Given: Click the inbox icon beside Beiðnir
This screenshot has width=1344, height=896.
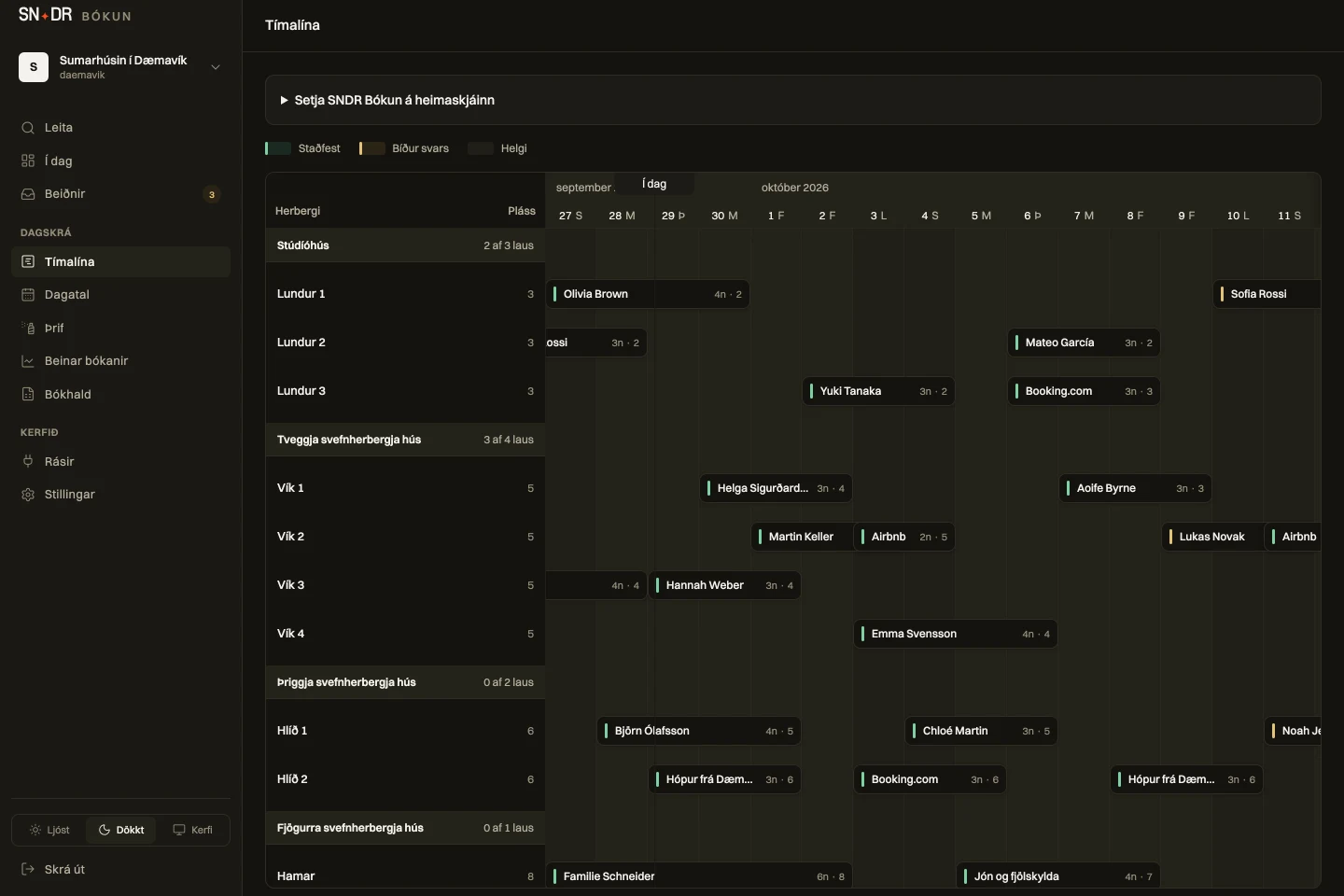Looking at the screenshot, I should tap(28, 194).
